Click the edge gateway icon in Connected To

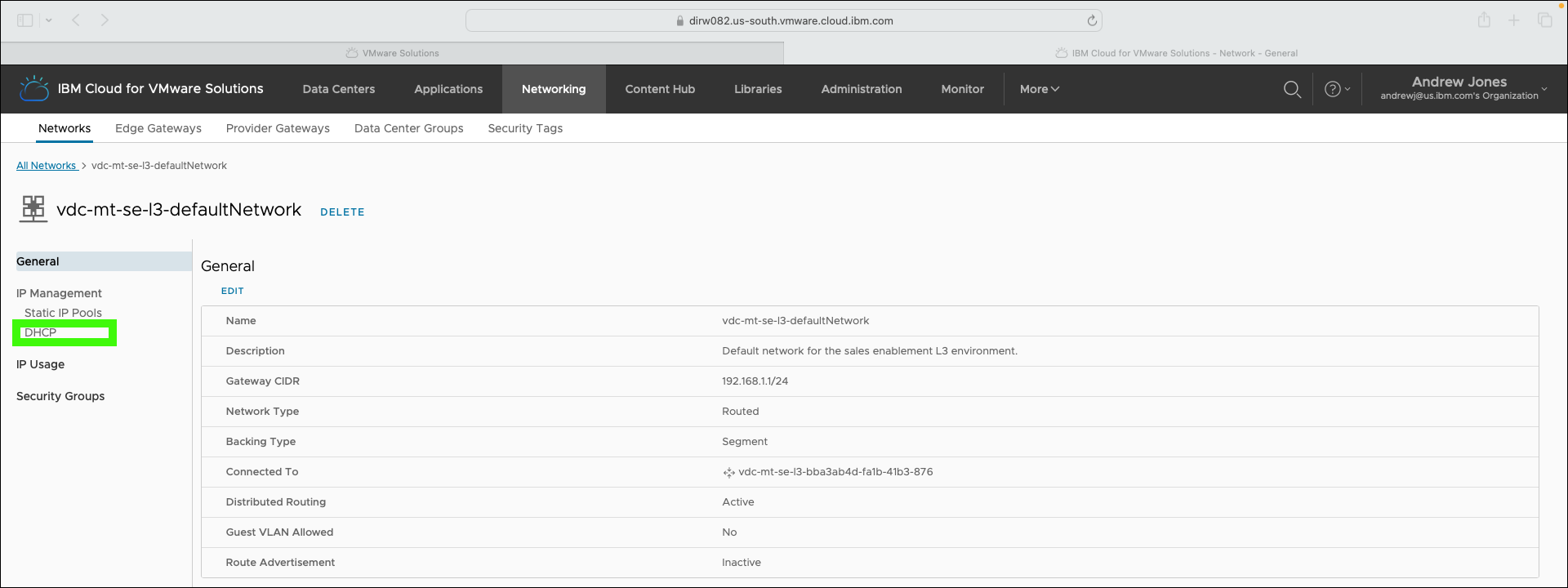point(728,472)
